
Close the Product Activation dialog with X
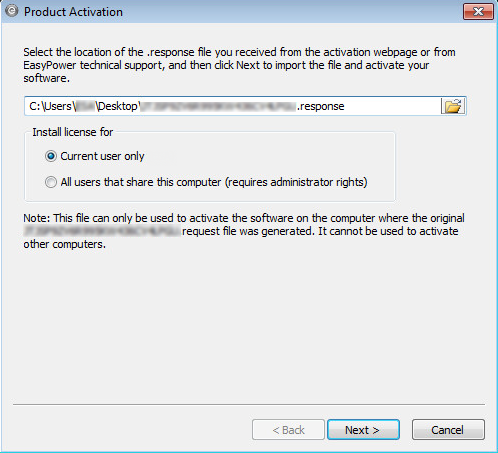tap(478, 12)
